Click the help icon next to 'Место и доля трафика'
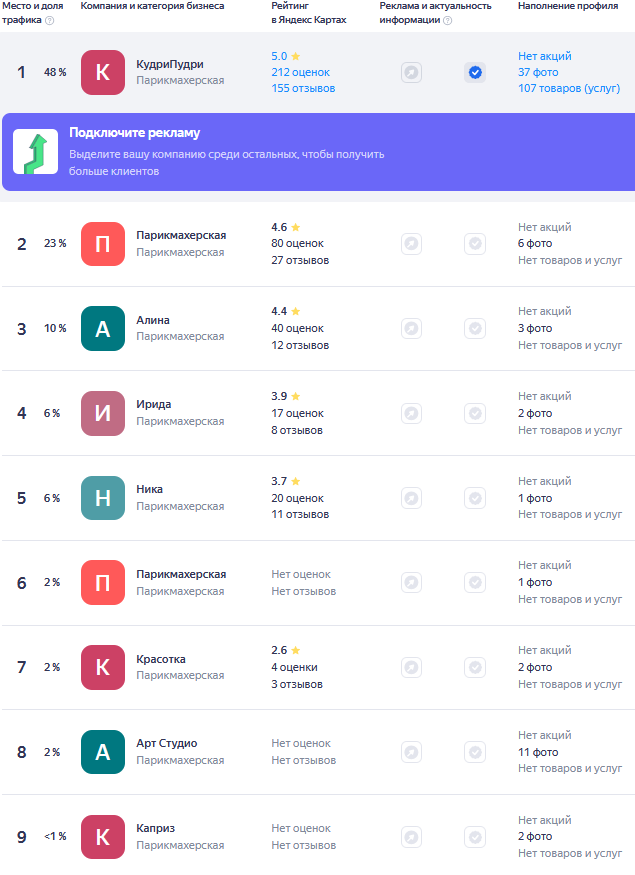Image resolution: width=635 pixels, height=875 pixels. (x=49, y=20)
